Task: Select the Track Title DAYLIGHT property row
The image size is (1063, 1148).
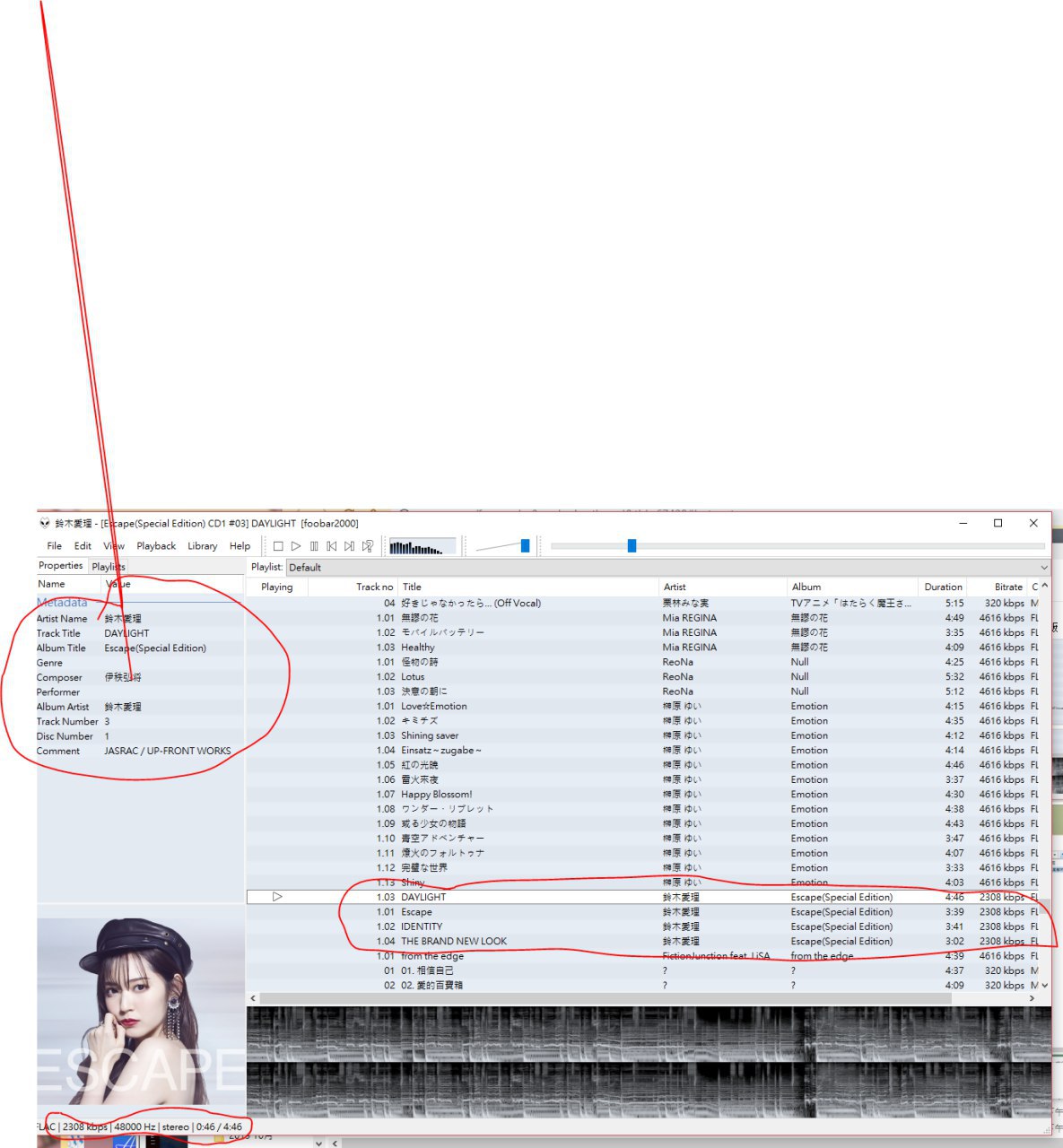Action: [x=140, y=633]
